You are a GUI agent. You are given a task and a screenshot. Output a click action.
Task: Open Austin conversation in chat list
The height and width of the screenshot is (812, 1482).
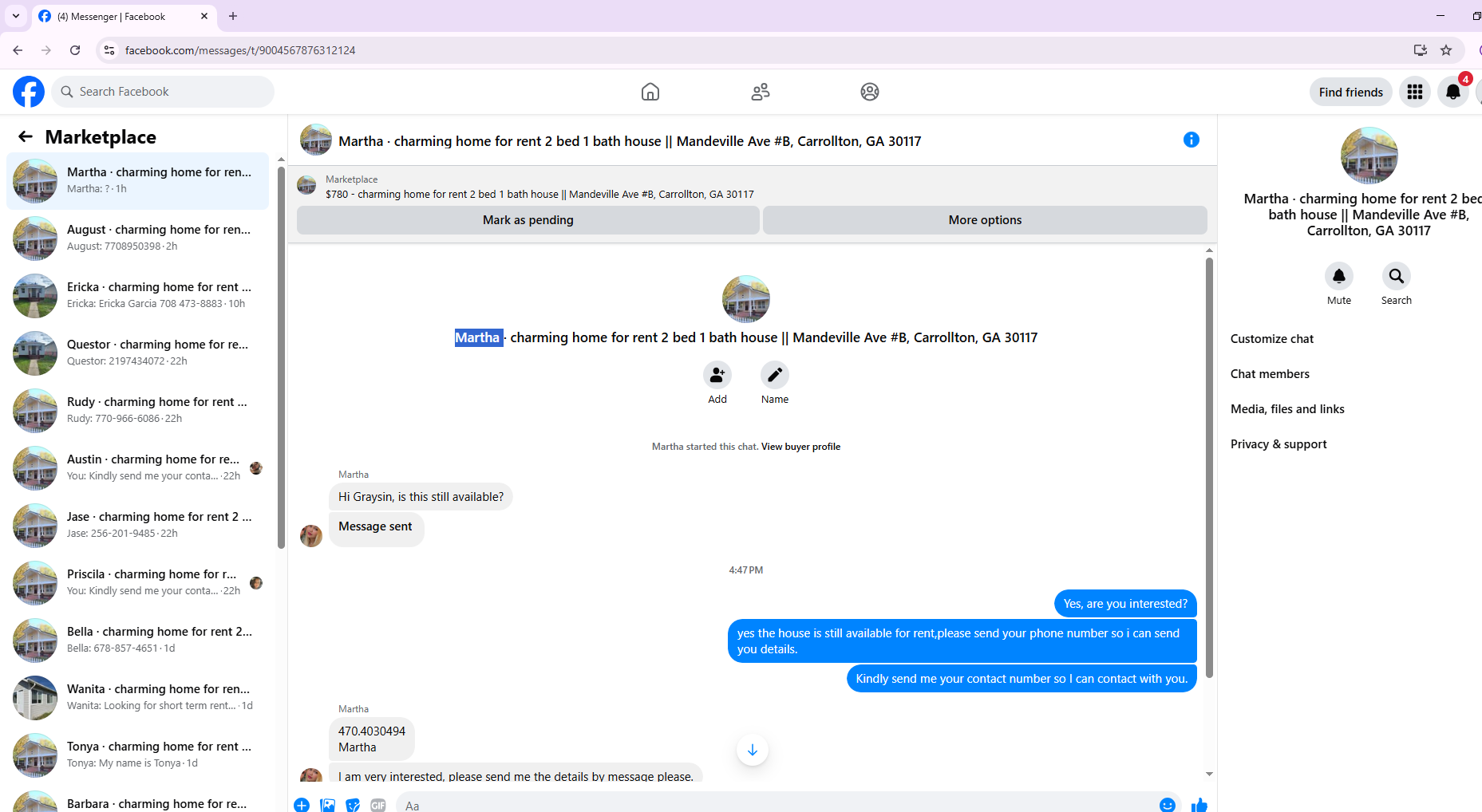pos(138,468)
